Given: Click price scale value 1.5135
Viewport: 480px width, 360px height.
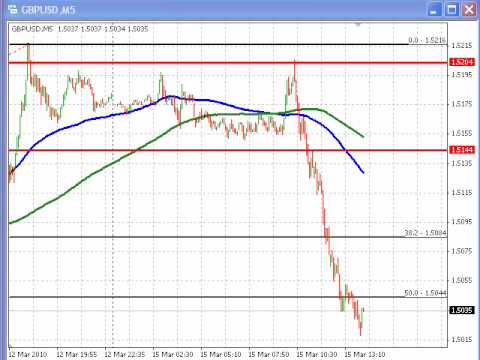Looking at the screenshot, I should point(462,163).
